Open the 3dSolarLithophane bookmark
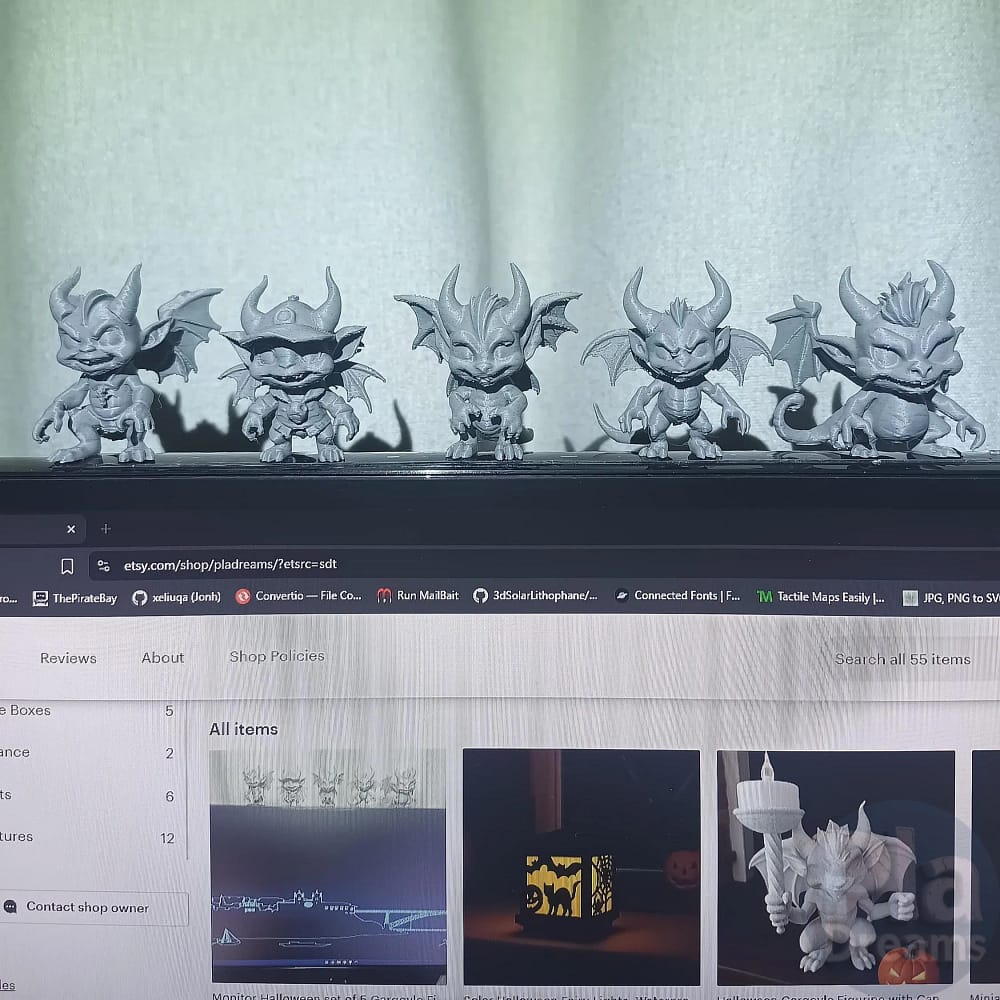The image size is (1000, 1000). pyautogui.click(x=535, y=595)
